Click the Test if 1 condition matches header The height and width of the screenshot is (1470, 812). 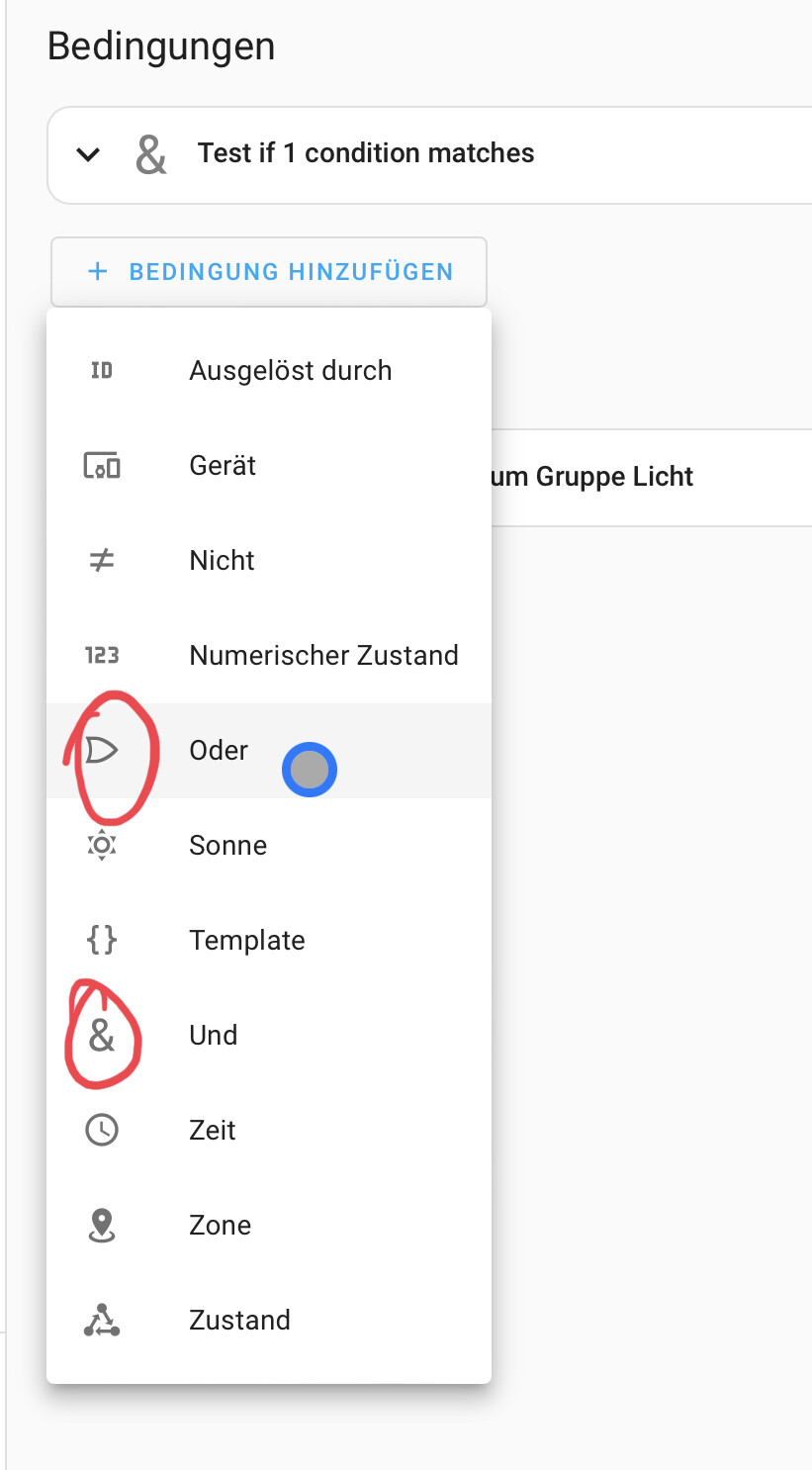click(366, 153)
